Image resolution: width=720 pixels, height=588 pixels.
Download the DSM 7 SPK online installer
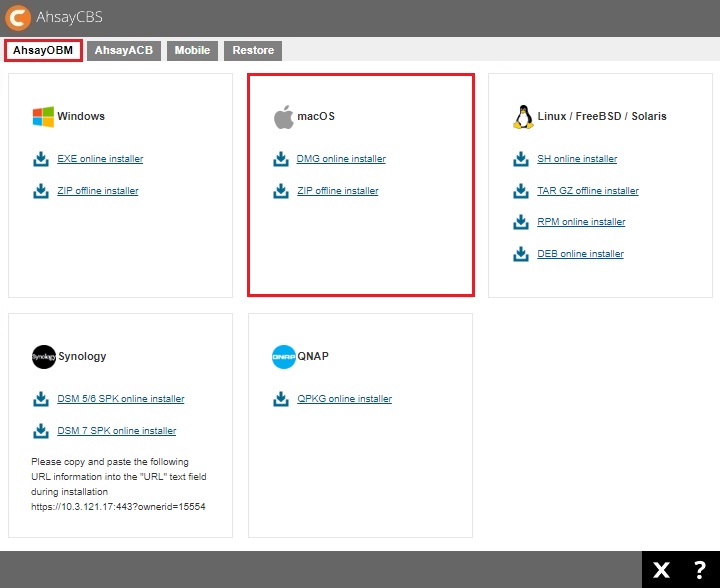click(116, 431)
